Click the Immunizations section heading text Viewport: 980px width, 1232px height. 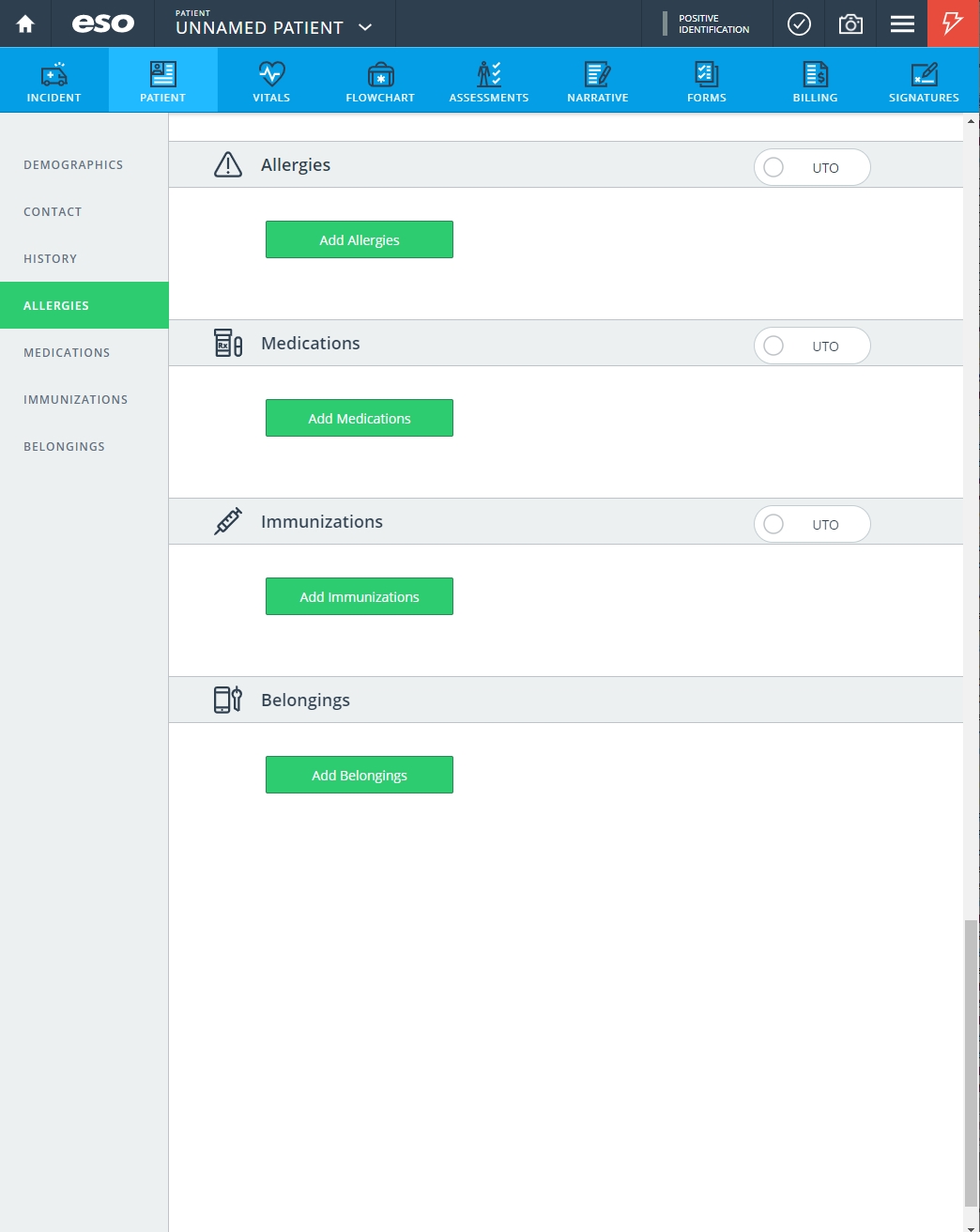tap(322, 521)
